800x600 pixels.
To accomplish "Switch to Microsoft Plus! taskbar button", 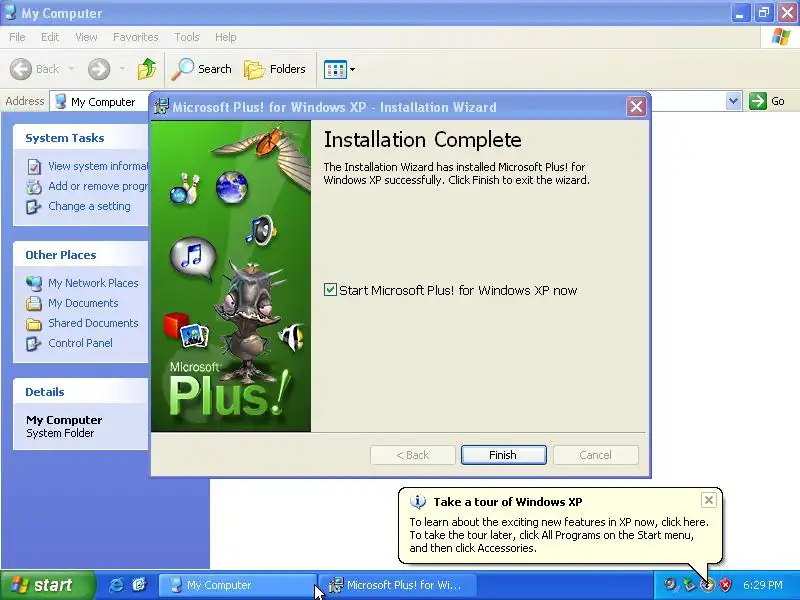I will [398, 585].
